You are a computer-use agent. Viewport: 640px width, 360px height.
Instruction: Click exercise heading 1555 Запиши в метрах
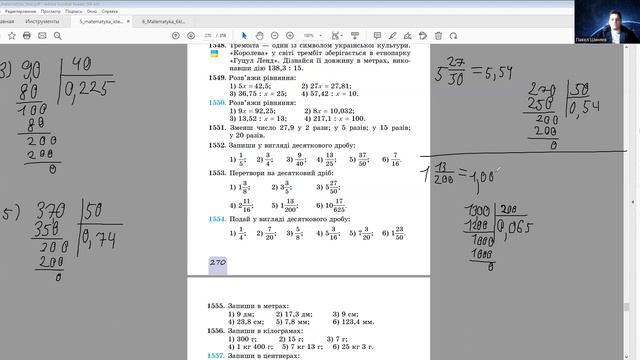pyautogui.click(x=248, y=306)
